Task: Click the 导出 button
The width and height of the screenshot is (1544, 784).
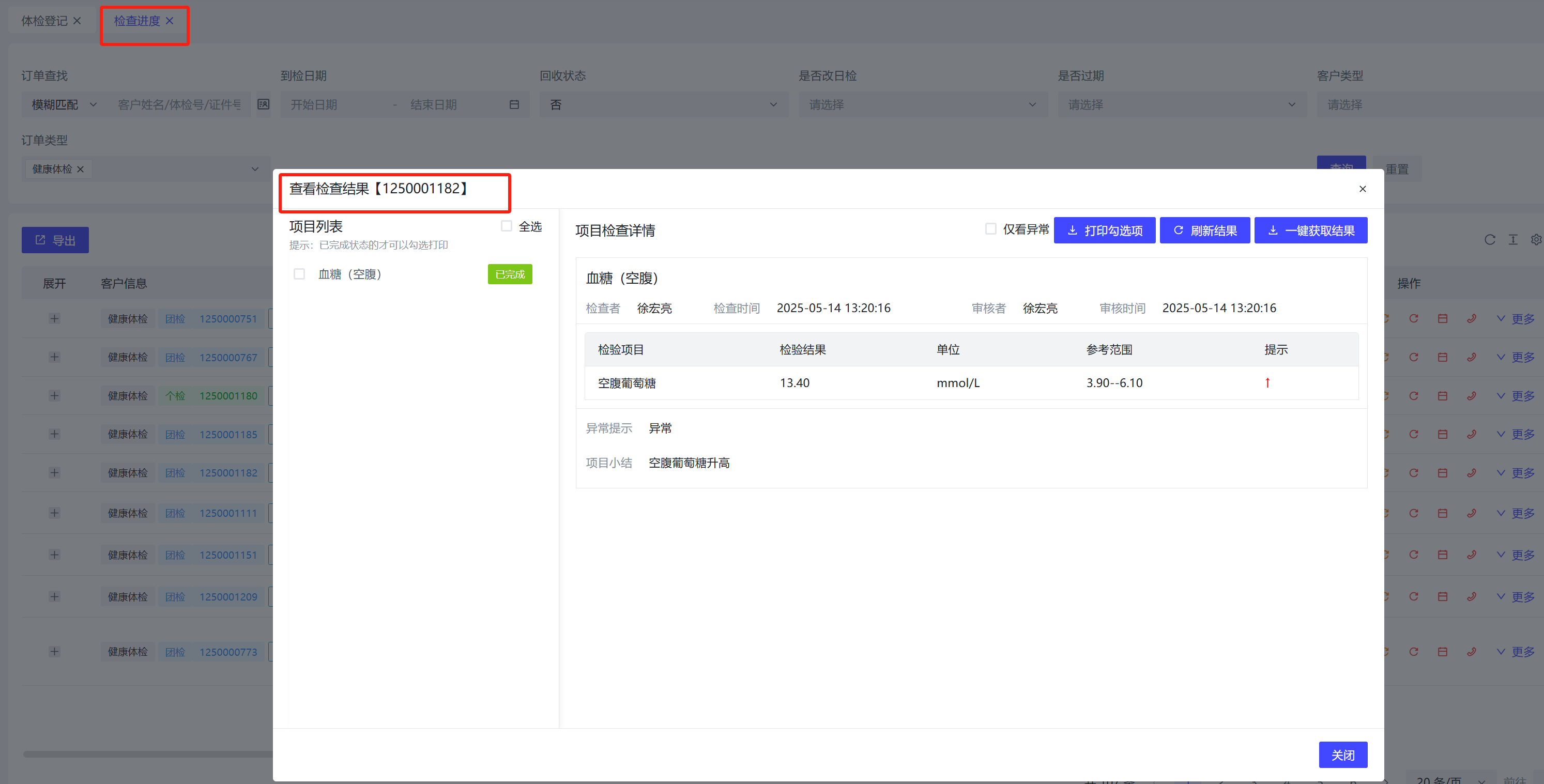Action: (55, 240)
